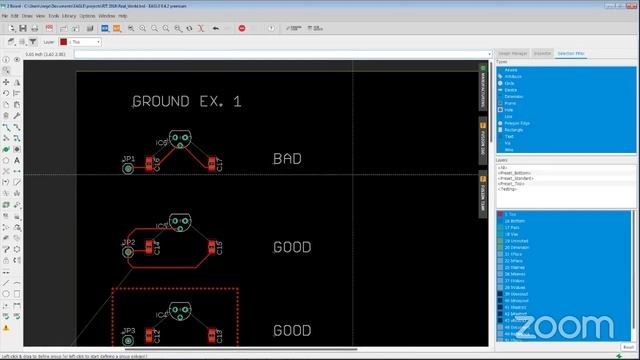Click the red Stop icon
Image resolution: width=640 pixels, height=360 pixels.
click(x=242, y=28)
